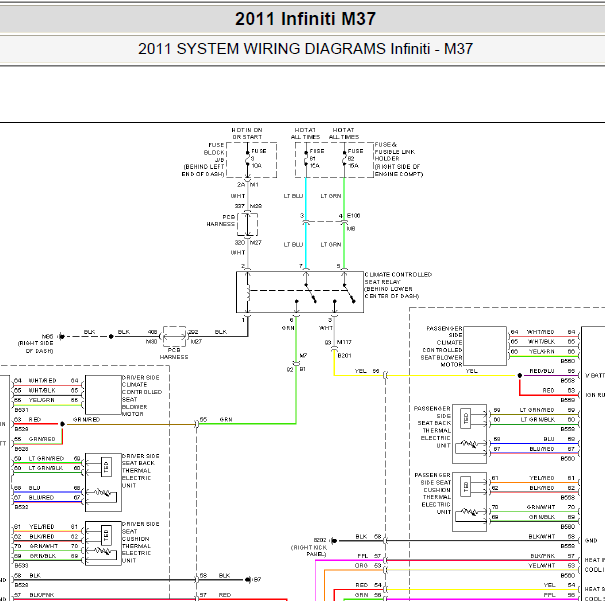Image resolution: width=605 pixels, height=601 pixels.
Task: Click the TED box in the driver seat back unit
Action: pos(106,467)
